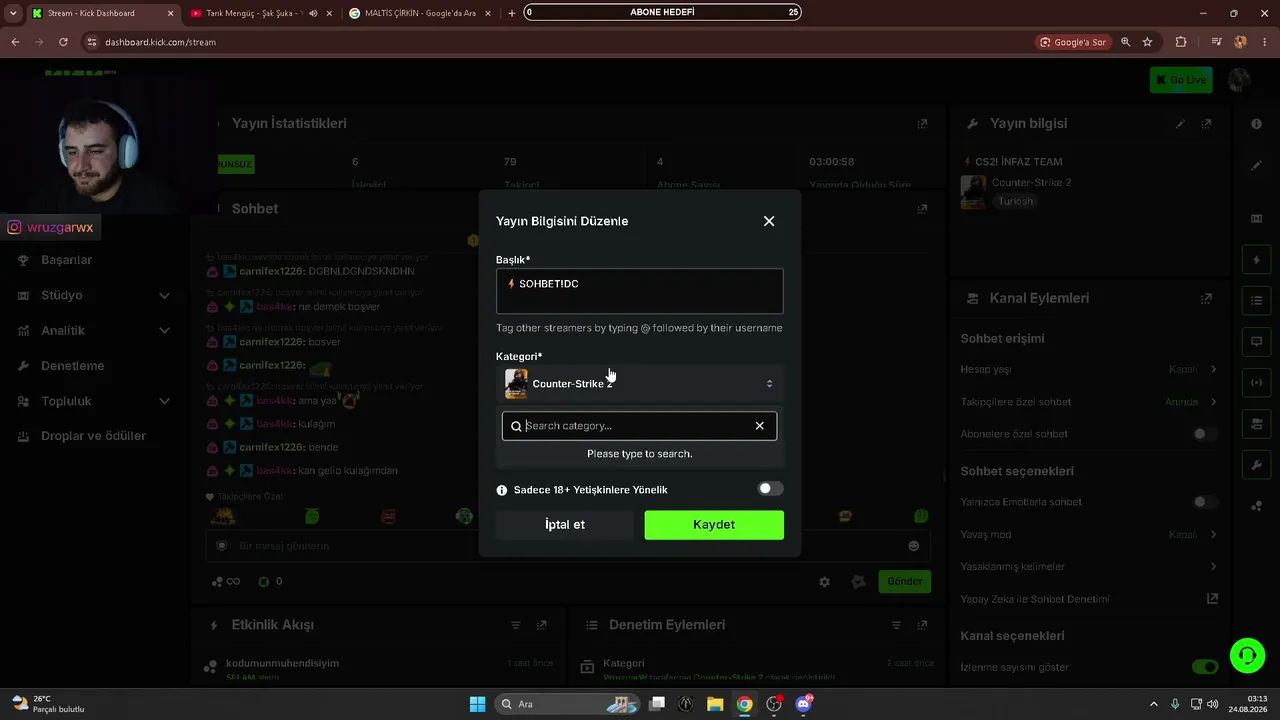
Task: Open a new browser tab
Action: pos(512,13)
